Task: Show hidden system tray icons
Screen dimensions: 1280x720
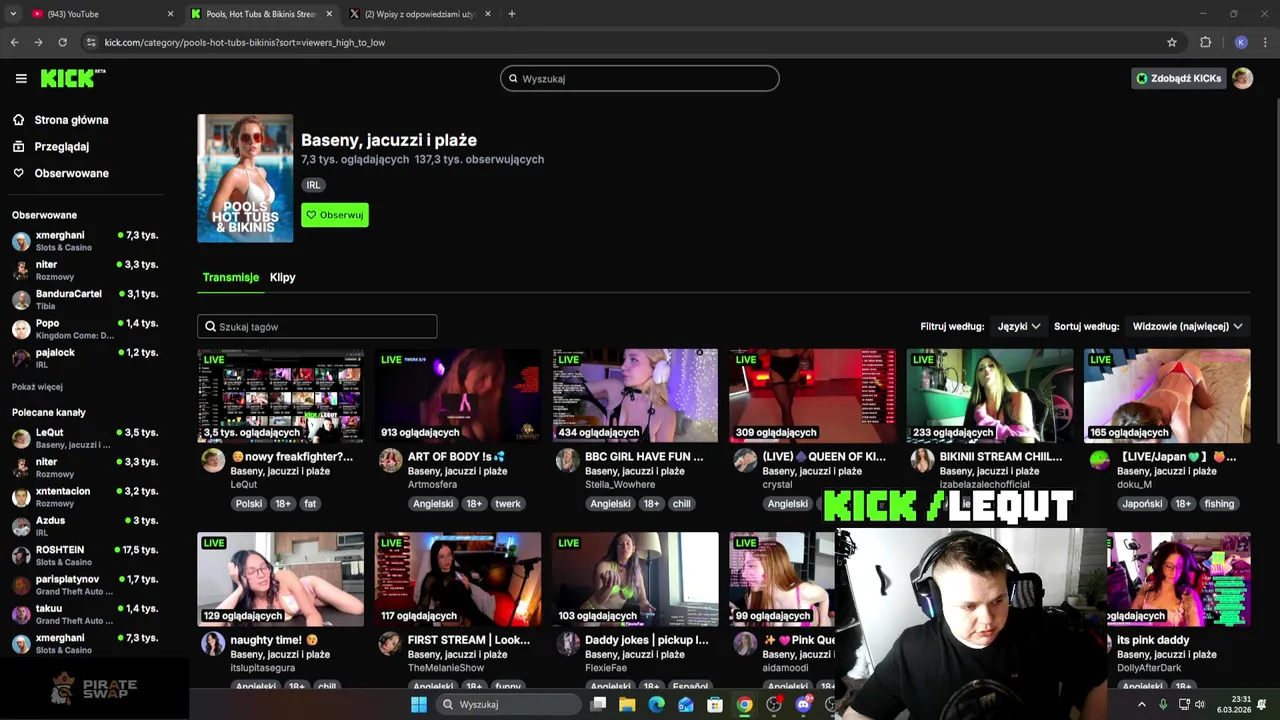Action: tap(1141, 704)
